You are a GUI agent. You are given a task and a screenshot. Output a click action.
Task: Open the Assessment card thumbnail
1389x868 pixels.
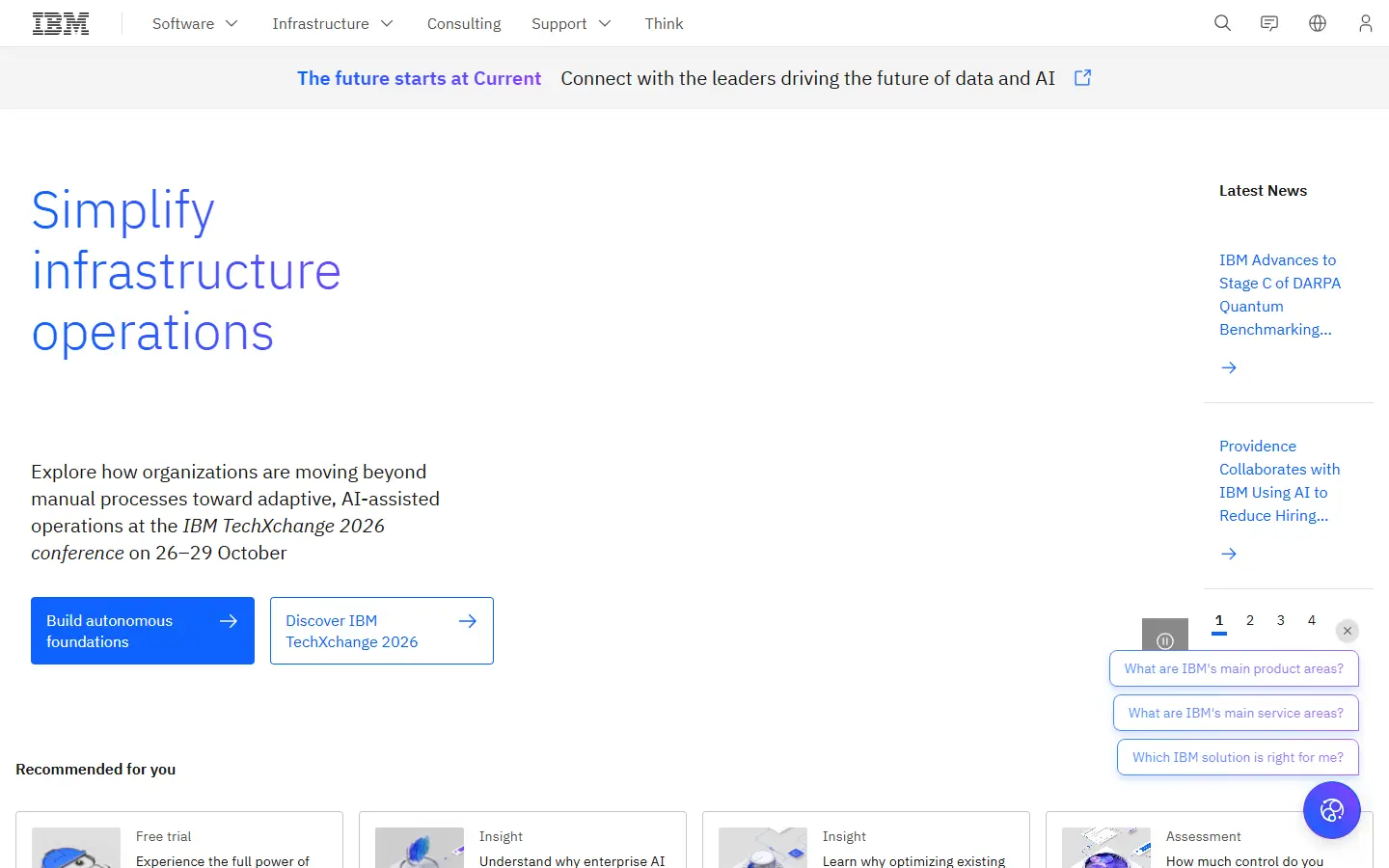tap(1106, 848)
